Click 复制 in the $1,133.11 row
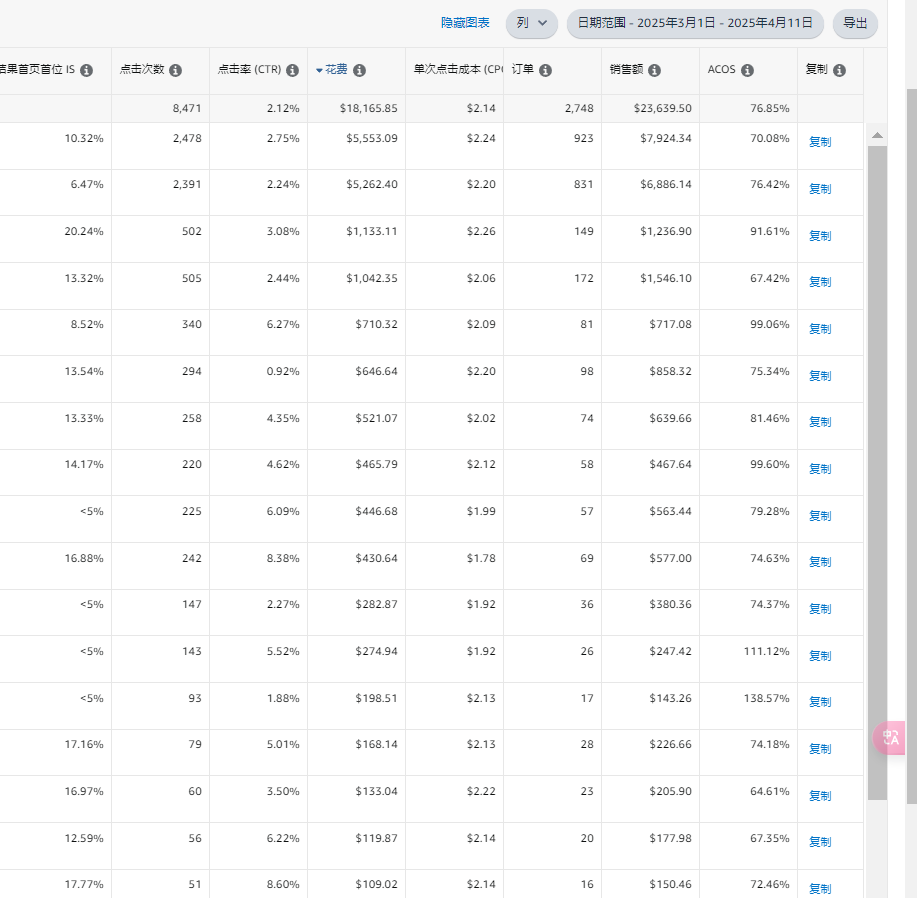 pos(820,236)
